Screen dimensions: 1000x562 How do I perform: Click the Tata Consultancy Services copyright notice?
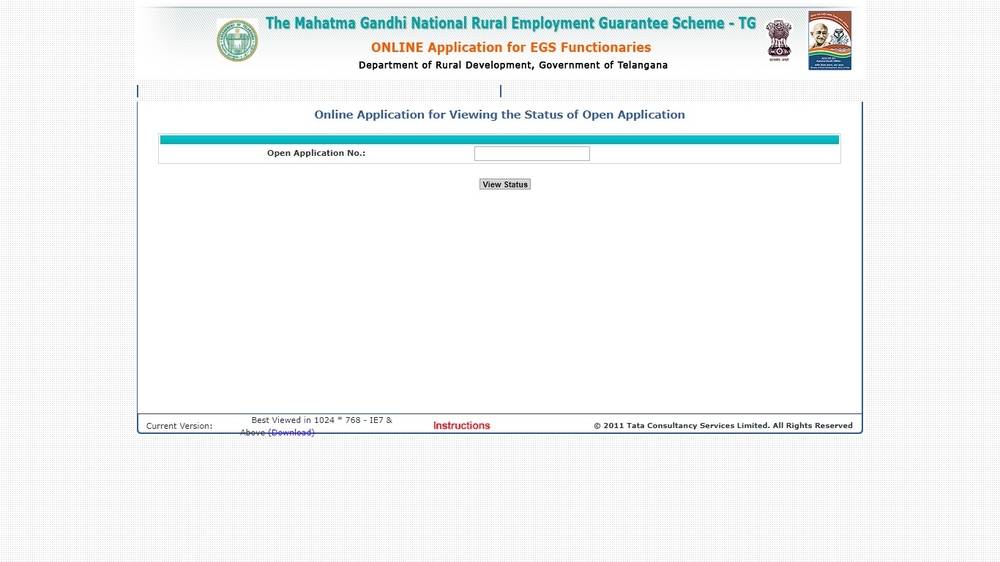click(722, 426)
